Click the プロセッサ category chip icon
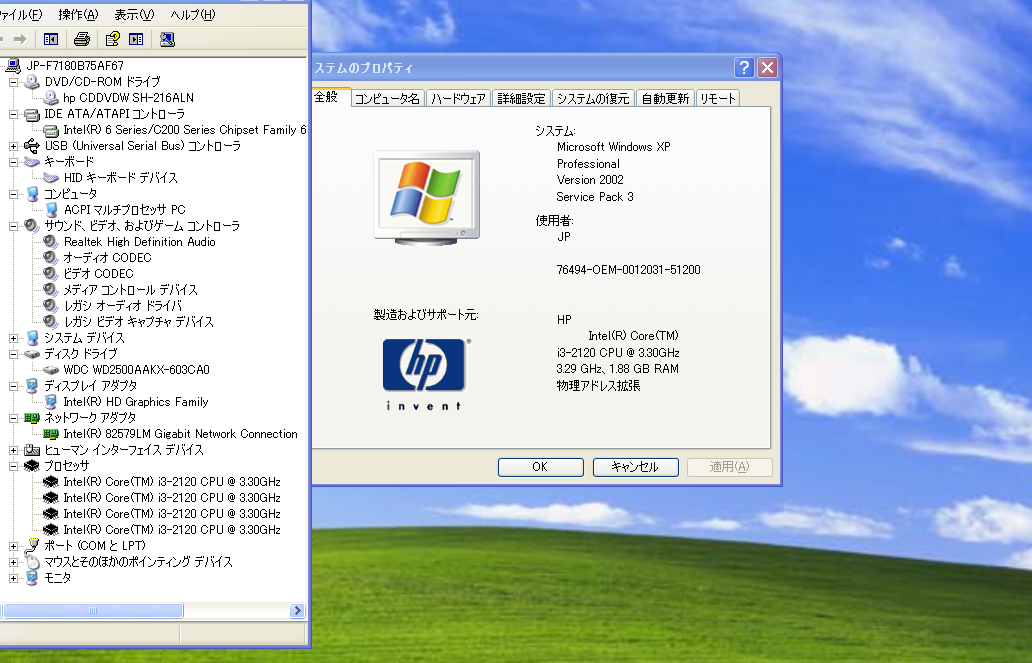Screen dimensions: 1032x663 (32, 465)
